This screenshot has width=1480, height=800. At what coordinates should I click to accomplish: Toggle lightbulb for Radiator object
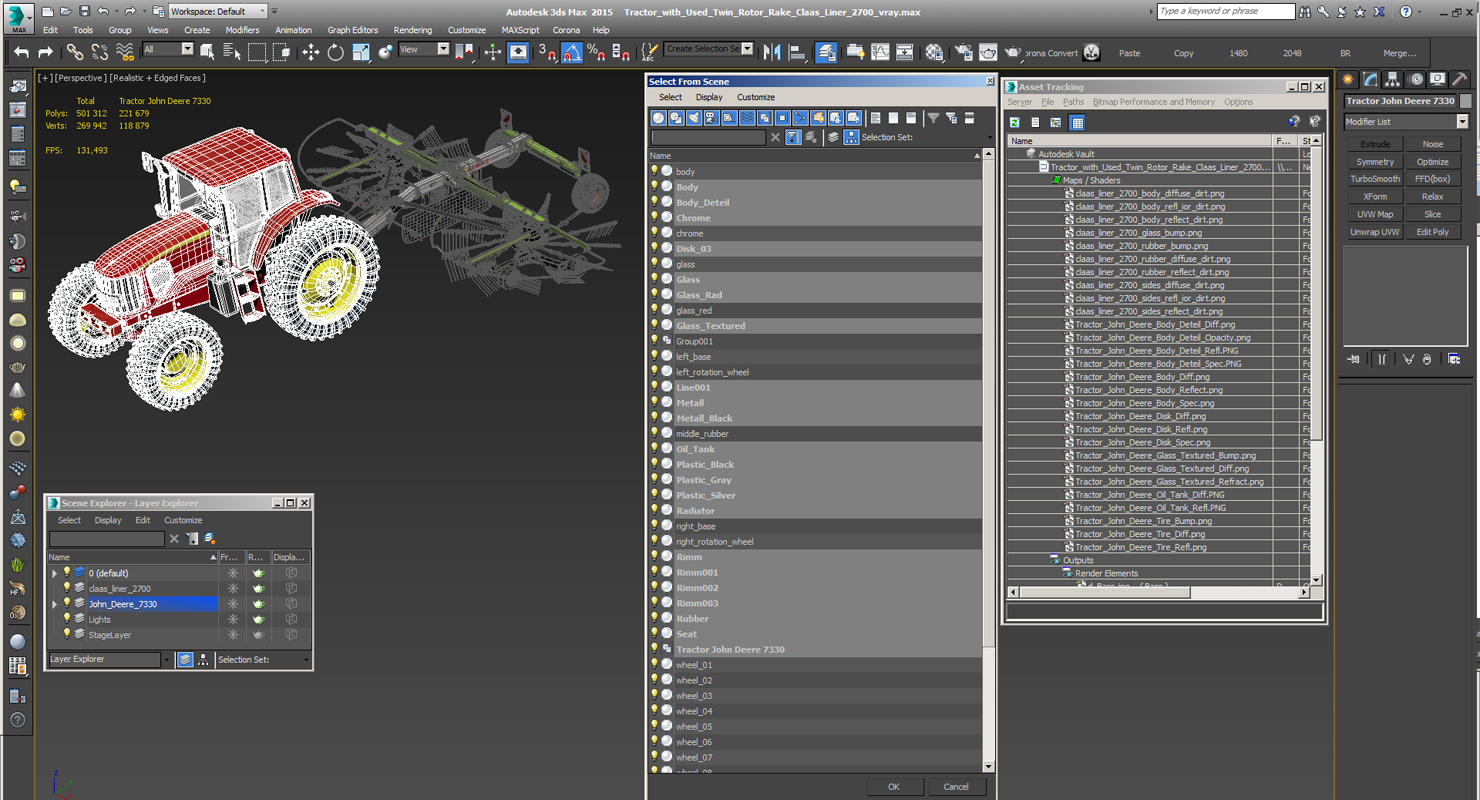[655, 511]
